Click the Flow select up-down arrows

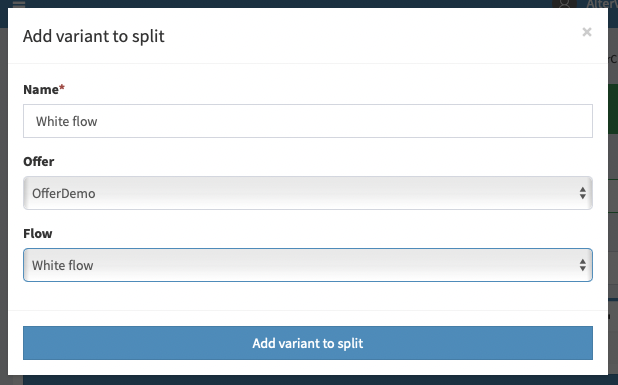pos(583,265)
